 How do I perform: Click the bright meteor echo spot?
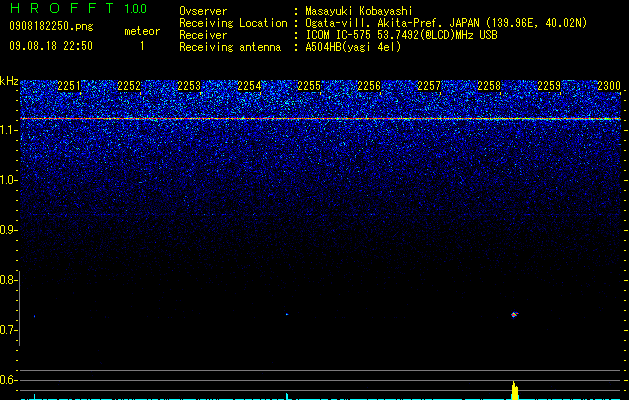click(514, 314)
